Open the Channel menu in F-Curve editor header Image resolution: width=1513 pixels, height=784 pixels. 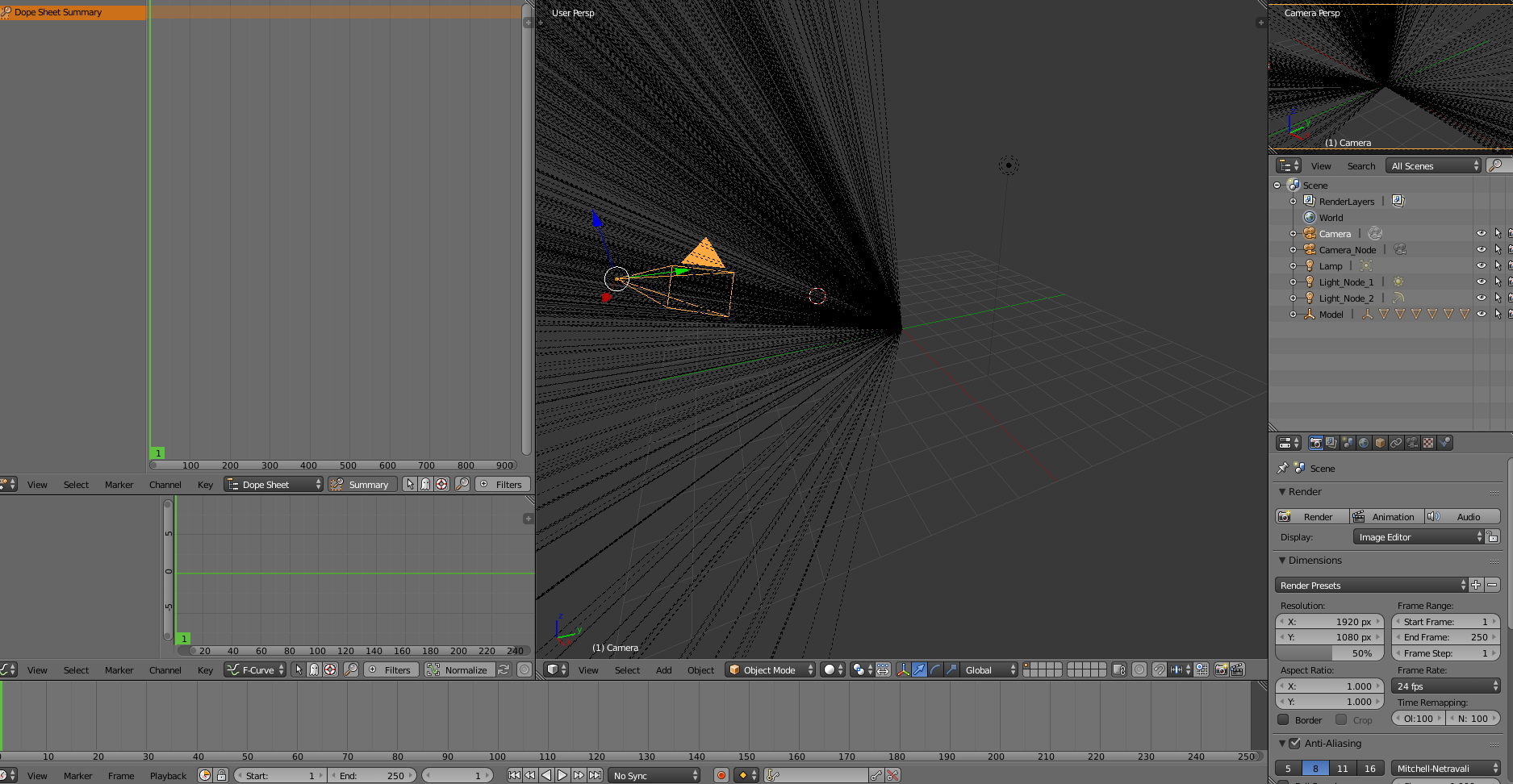(165, 670)
